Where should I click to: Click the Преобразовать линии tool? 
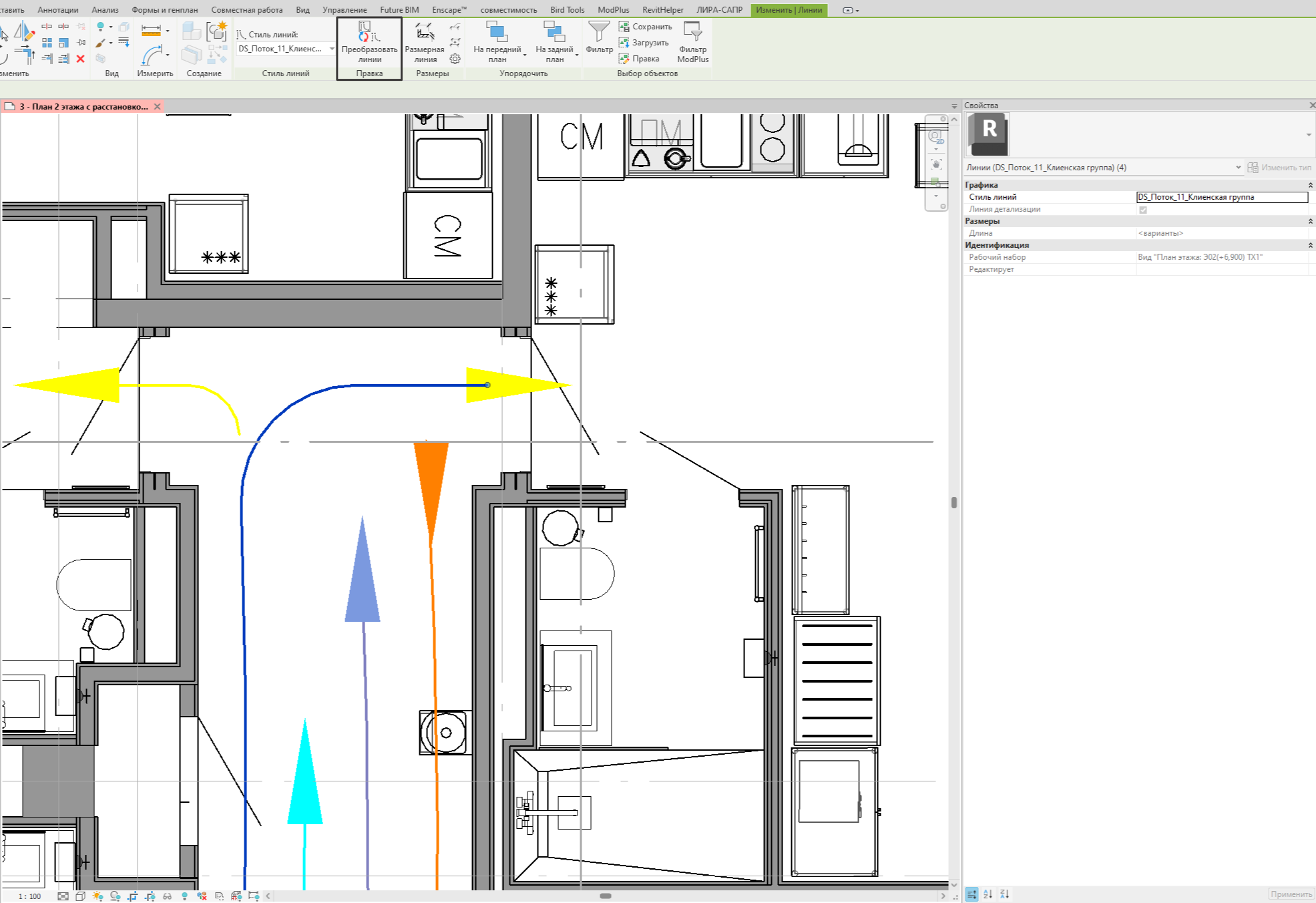coord(369,43)
